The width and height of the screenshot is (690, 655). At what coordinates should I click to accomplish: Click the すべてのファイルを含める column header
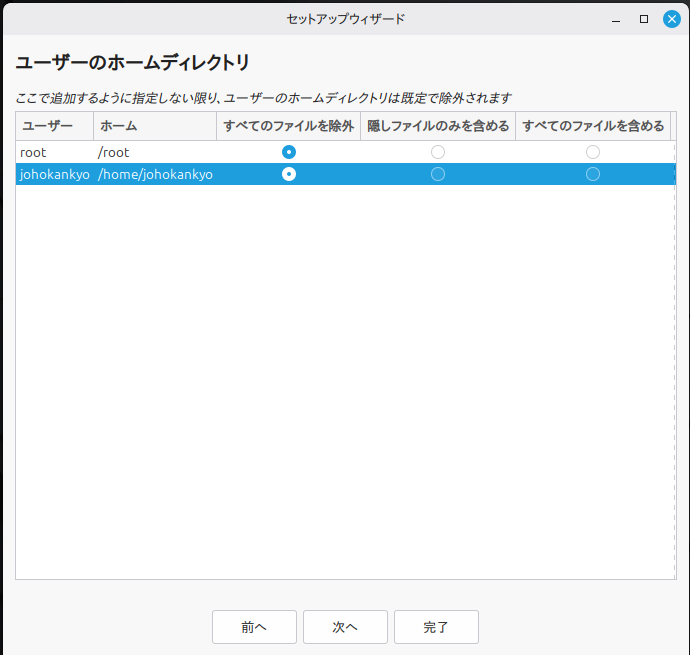(x=593, y=126)
